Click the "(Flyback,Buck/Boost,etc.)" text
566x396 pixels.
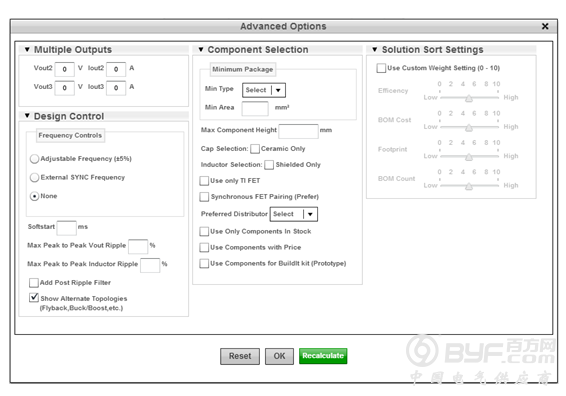coord(81,308)
